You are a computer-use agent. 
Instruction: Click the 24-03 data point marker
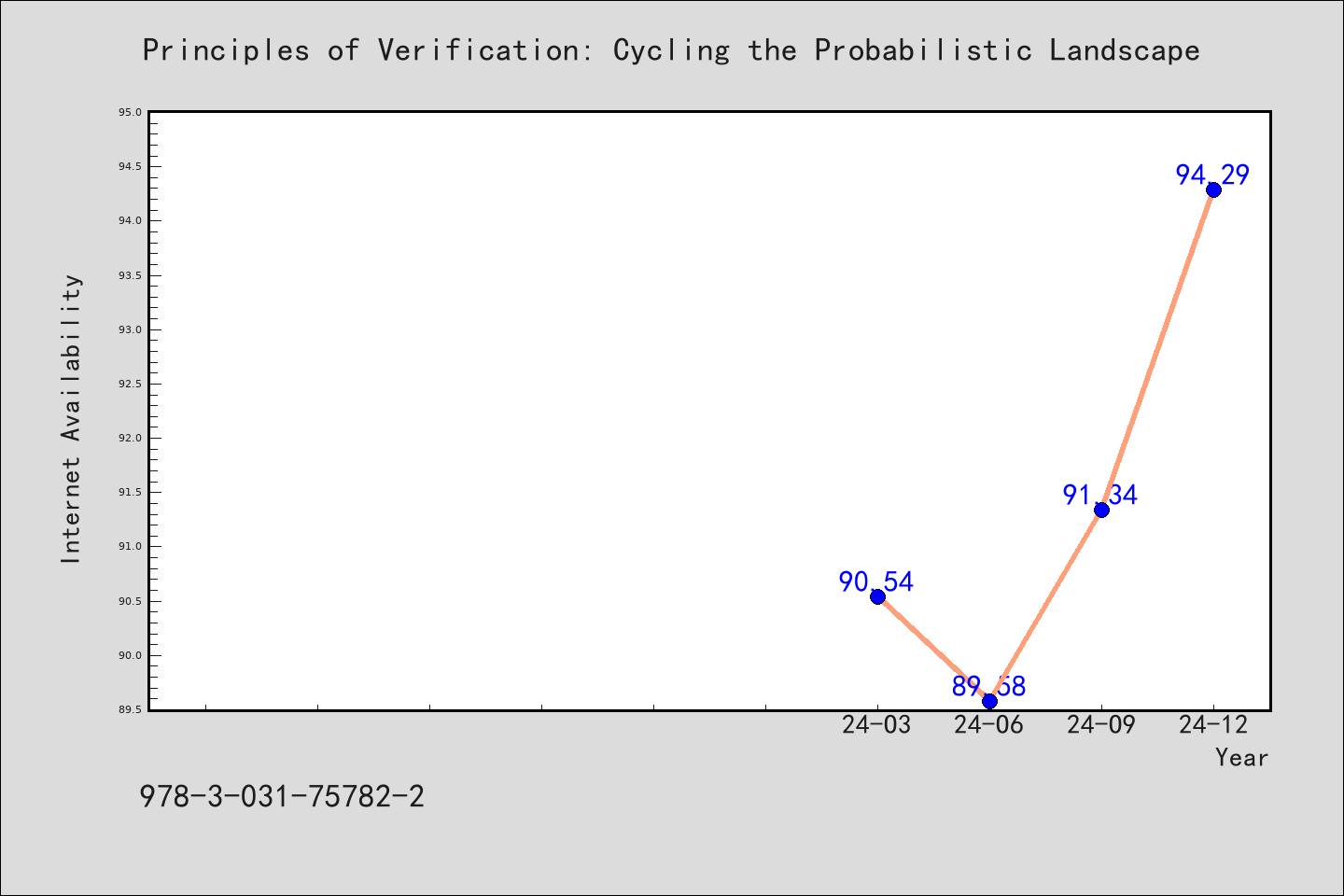(877, 597)
